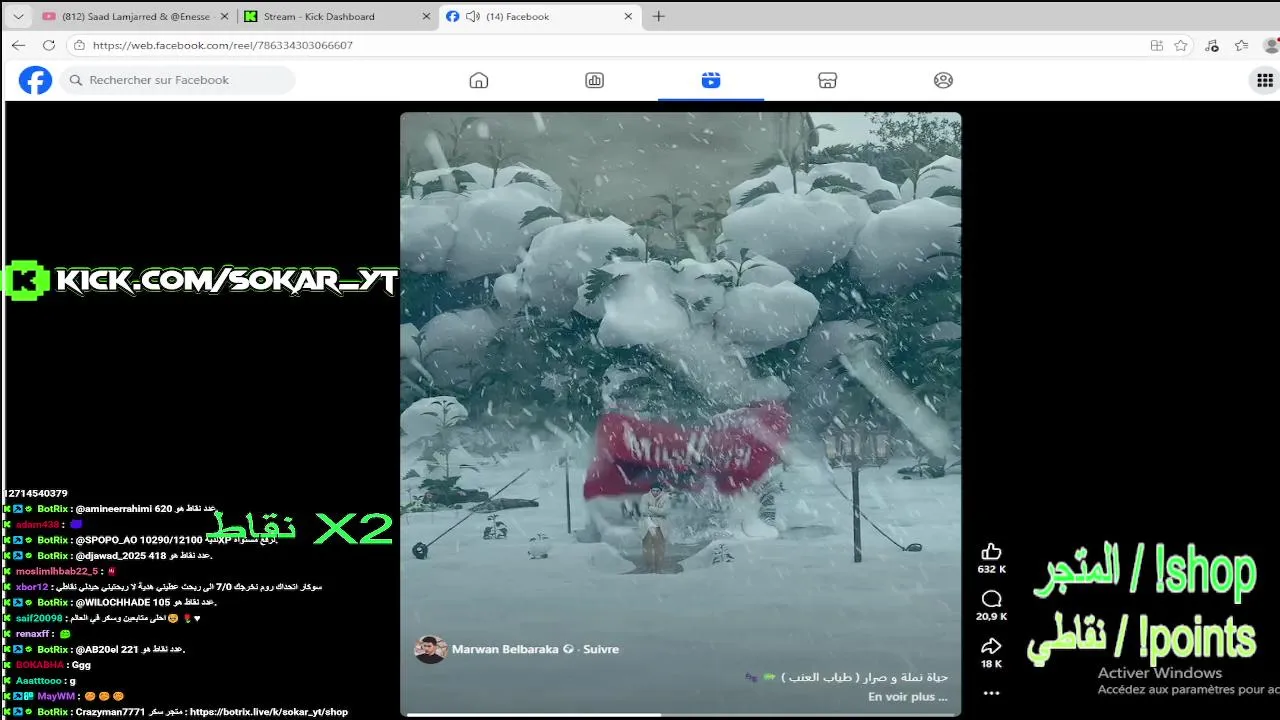
Task: Open the Marketplace storefront icon
Action: [827, 80]
